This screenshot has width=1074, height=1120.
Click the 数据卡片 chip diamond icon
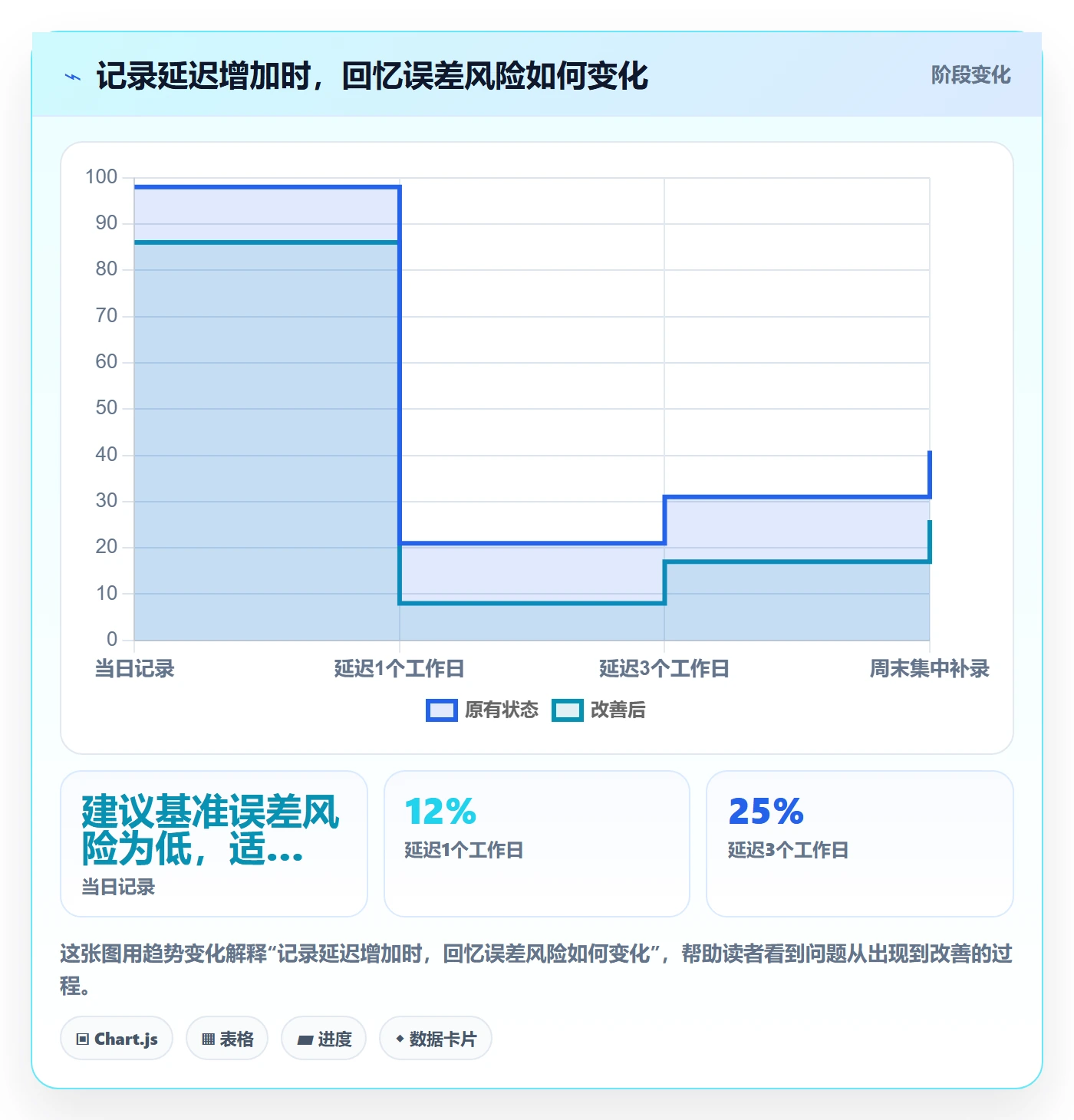click(400, 1039)
